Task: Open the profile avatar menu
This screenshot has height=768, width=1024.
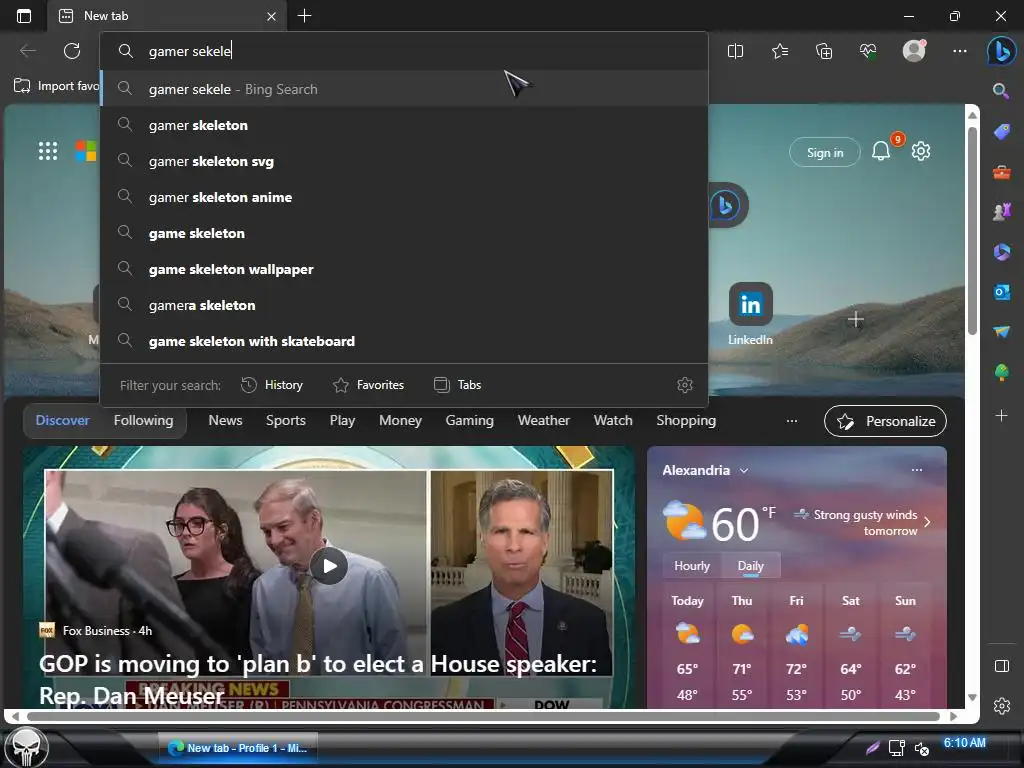Action: tap(914, 50)
